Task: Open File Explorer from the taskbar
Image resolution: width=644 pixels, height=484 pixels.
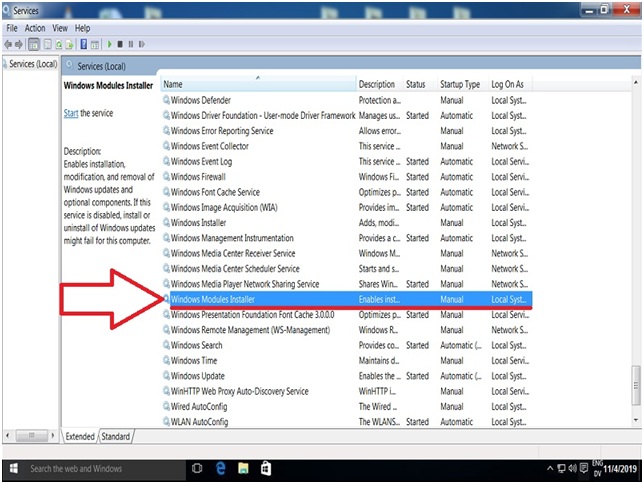Action: pyautogui.click(x=243, y=468)
